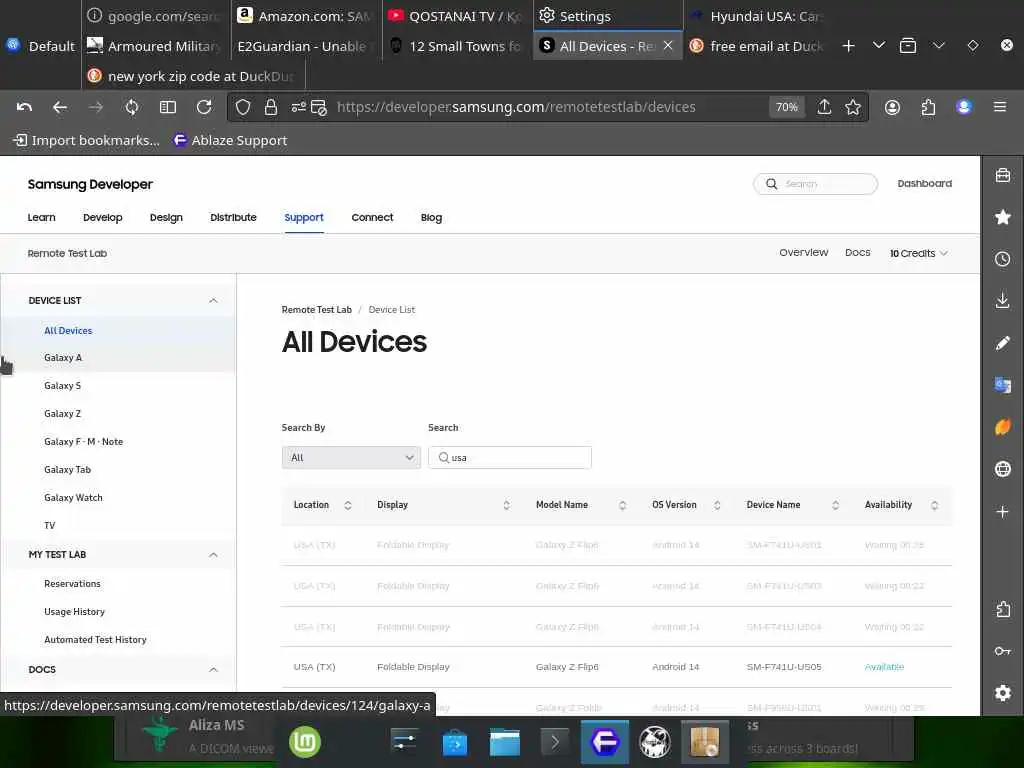This screenshot has height=768, width=1024.
Task: Open the sidebar globe web panel
Action: pos(1002,469)
